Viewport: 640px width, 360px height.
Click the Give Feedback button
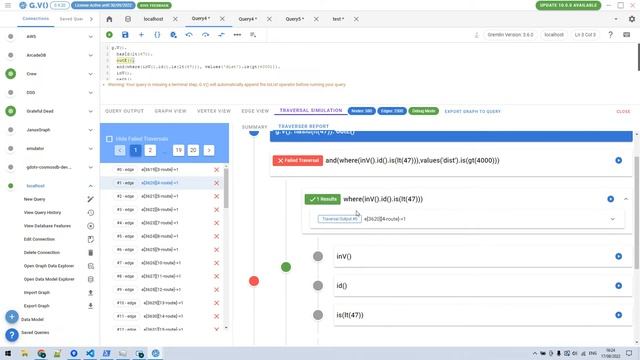[154, 6]
